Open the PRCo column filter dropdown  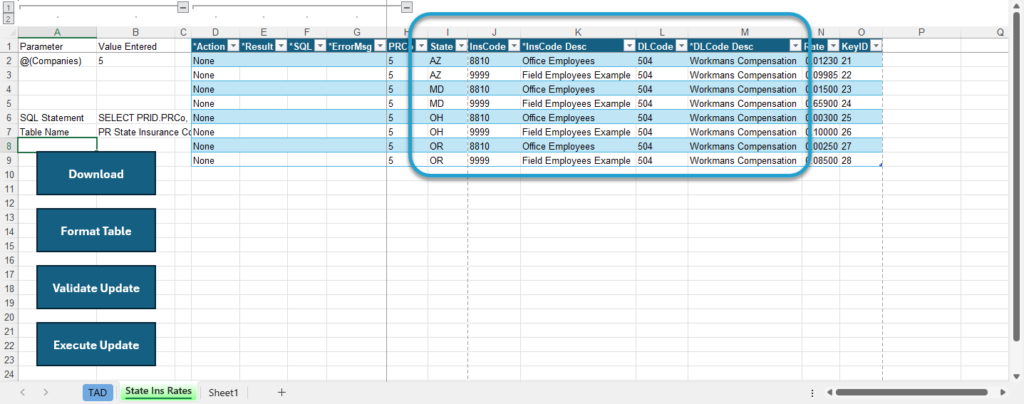pos(422,46)
